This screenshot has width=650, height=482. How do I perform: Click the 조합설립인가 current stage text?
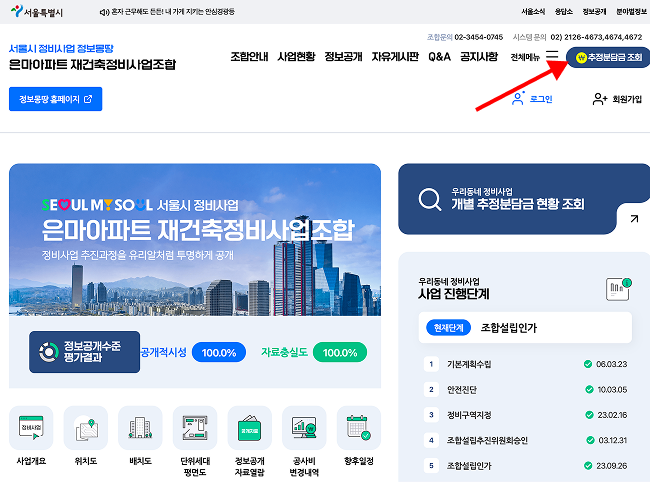(508, 328)
